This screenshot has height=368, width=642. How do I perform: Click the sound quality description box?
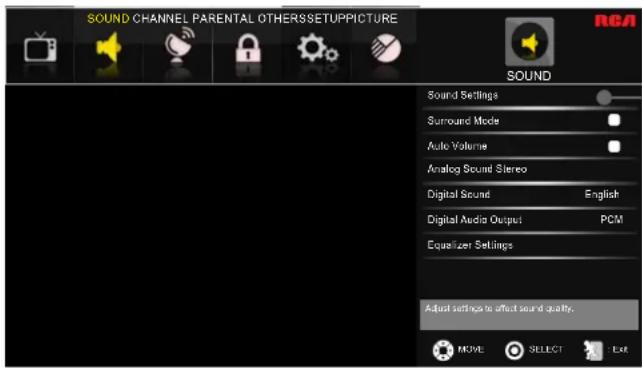tap(529, 315)
